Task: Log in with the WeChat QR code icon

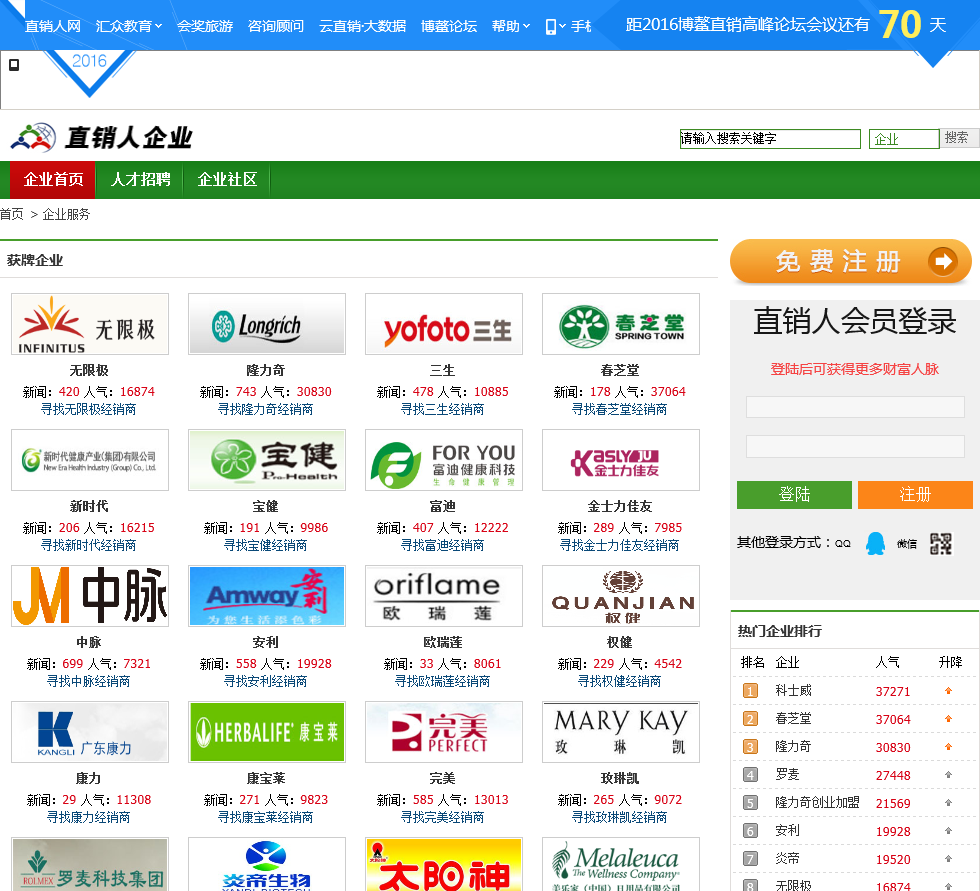Action: click(941, 544)
